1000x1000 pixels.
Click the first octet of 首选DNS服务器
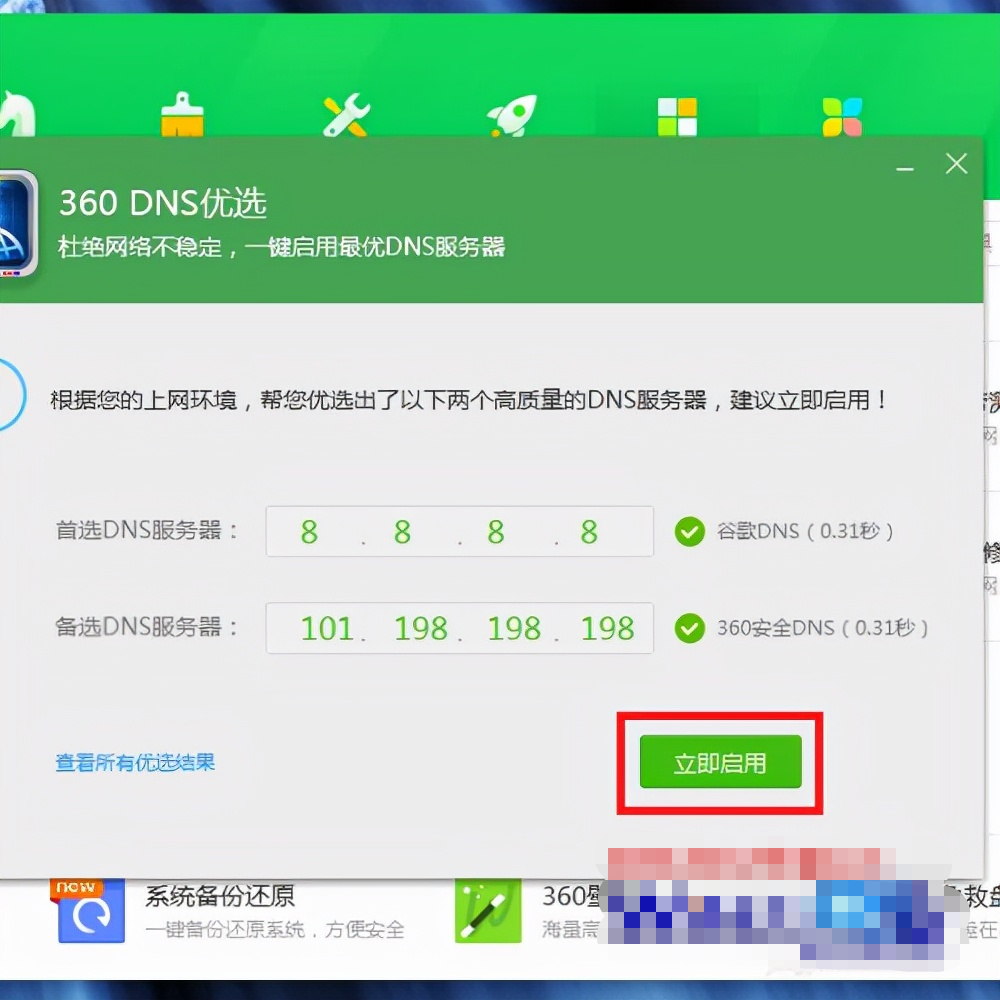pos(308,531)
